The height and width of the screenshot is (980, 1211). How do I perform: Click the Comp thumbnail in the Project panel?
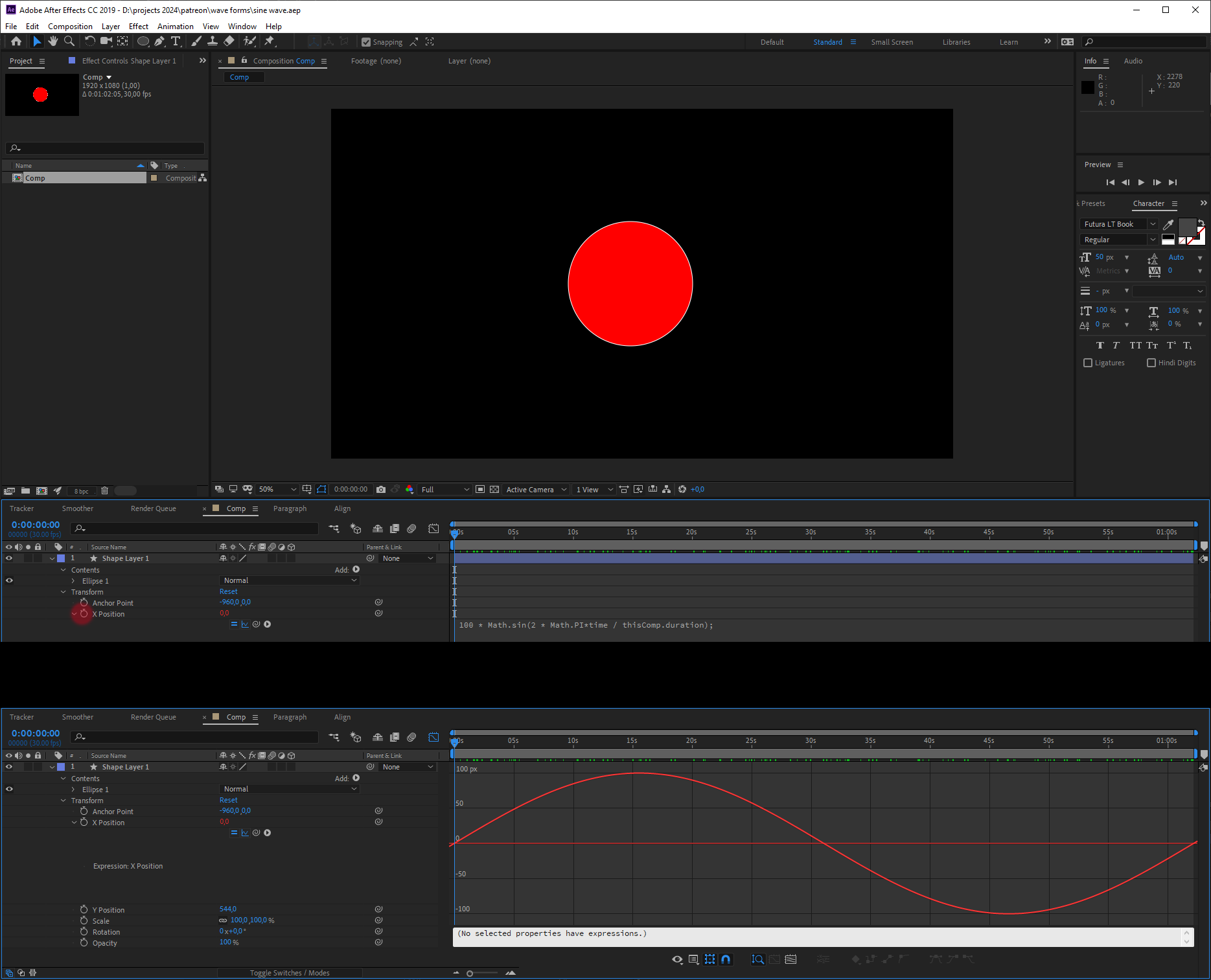[42, 95]
